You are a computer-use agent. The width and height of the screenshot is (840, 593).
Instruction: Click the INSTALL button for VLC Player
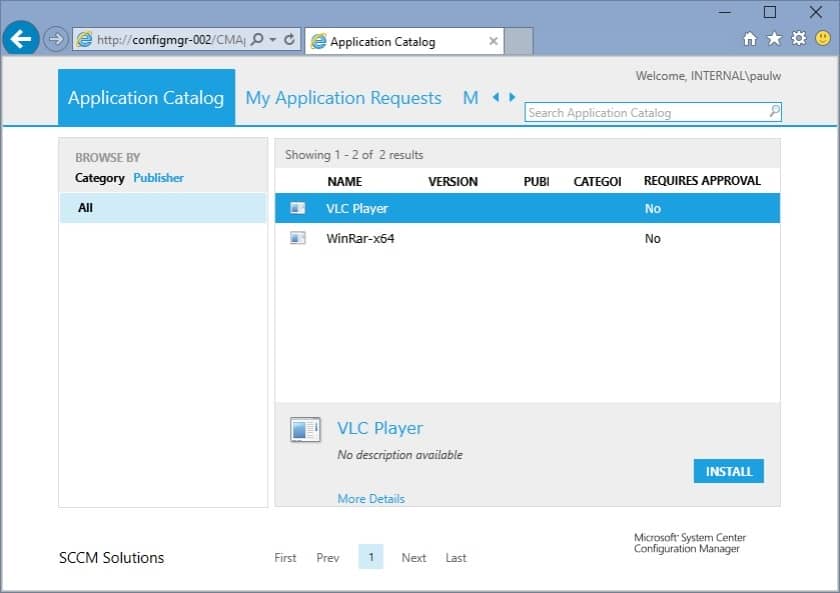(728, 471)
